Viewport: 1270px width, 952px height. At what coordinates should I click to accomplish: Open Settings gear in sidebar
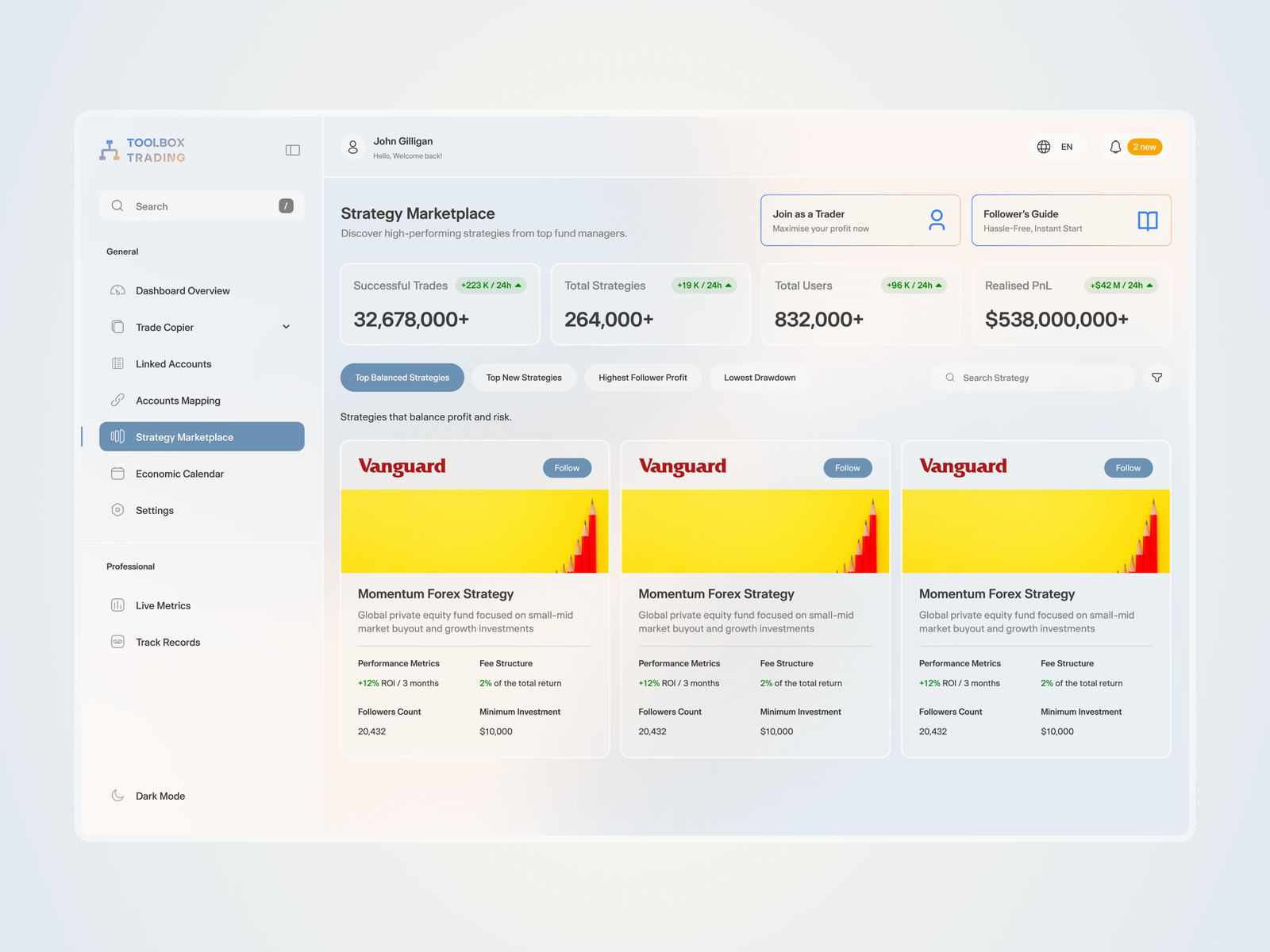[x=154, y=510]
